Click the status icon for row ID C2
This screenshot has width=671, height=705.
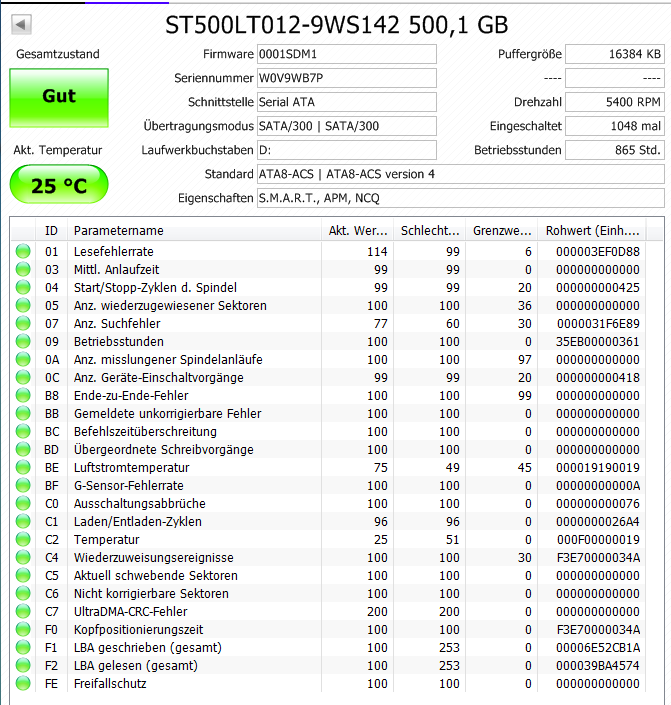coord(23,539)
